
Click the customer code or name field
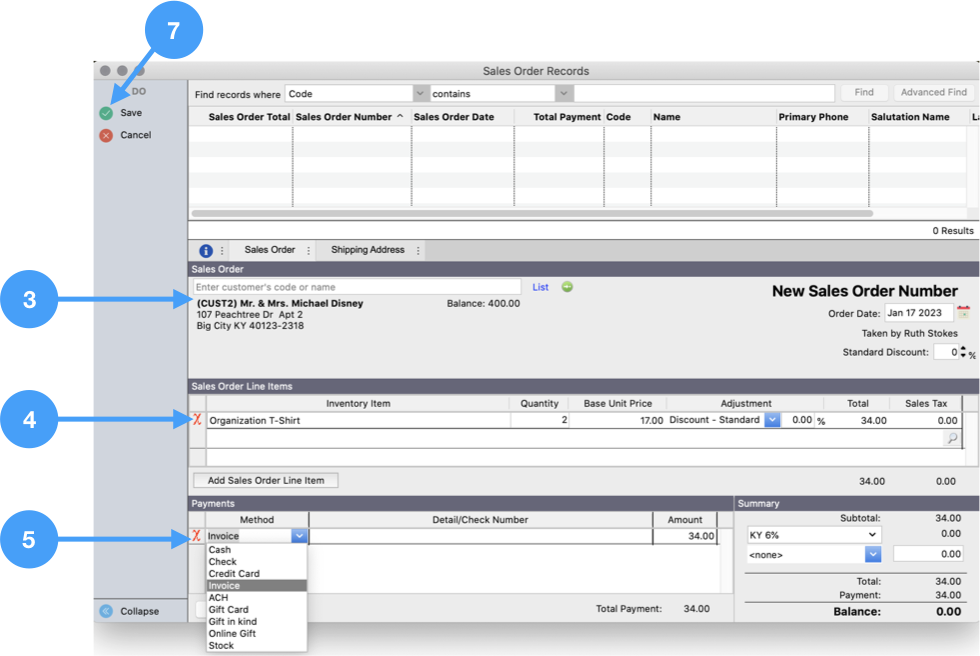pos(358,287)
